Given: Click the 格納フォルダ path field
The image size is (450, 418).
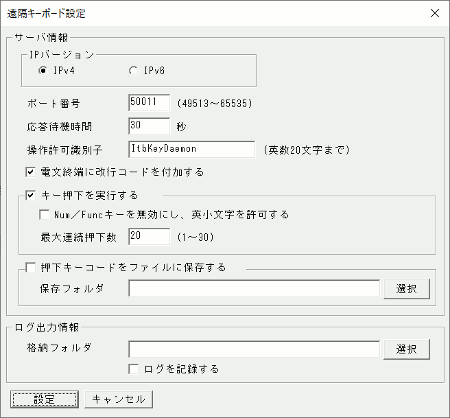Looking at the screenshot, I should tap(254, 349).
